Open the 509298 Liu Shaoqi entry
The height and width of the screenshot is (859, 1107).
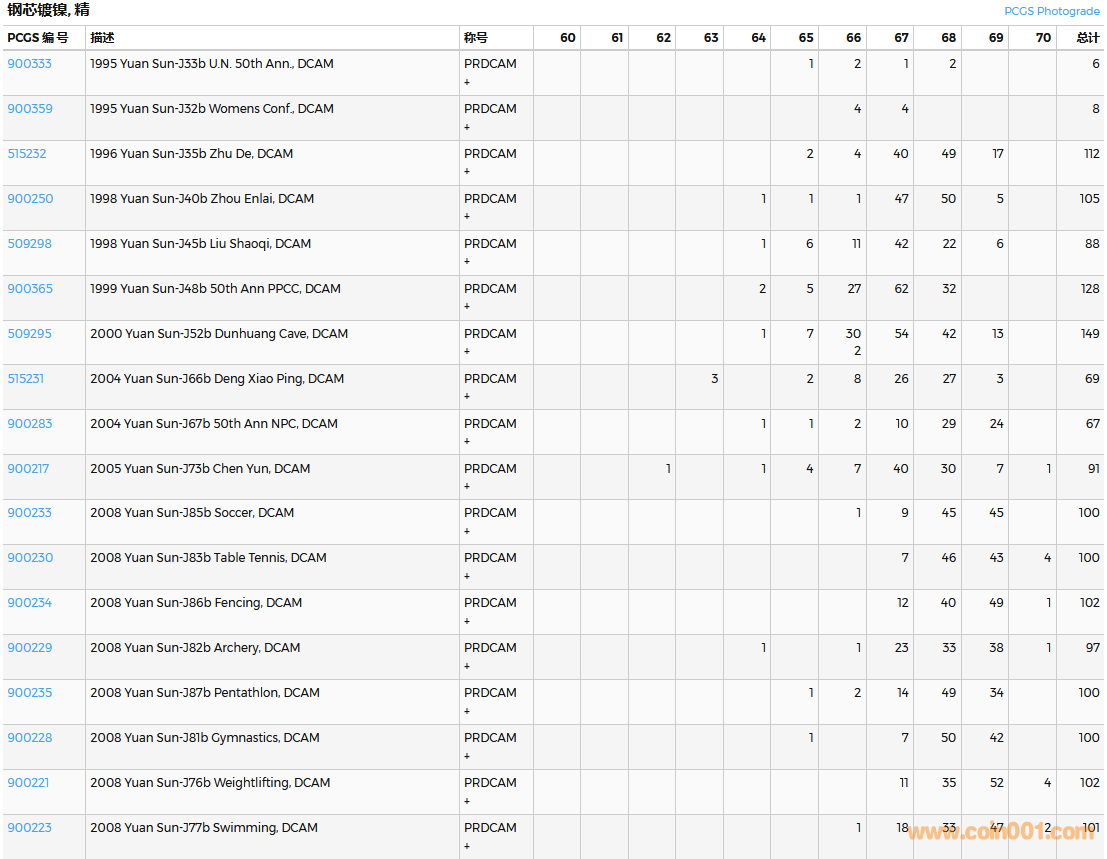click(29, 244)
